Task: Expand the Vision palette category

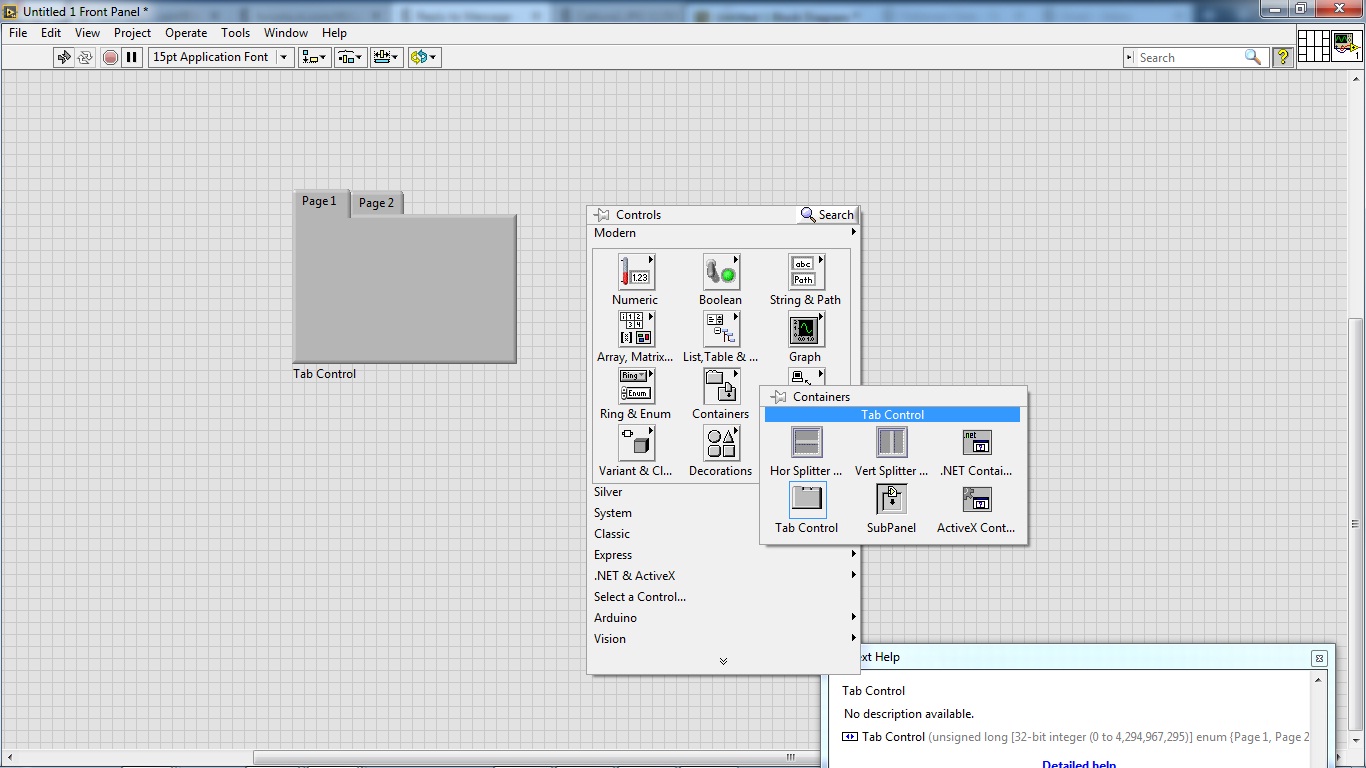Action: point(725,639)
